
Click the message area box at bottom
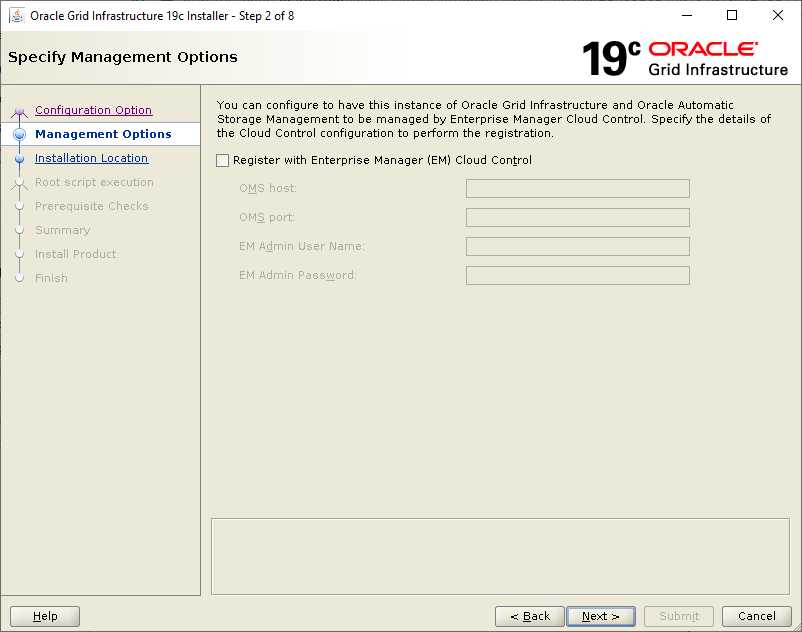pos(500,556)
